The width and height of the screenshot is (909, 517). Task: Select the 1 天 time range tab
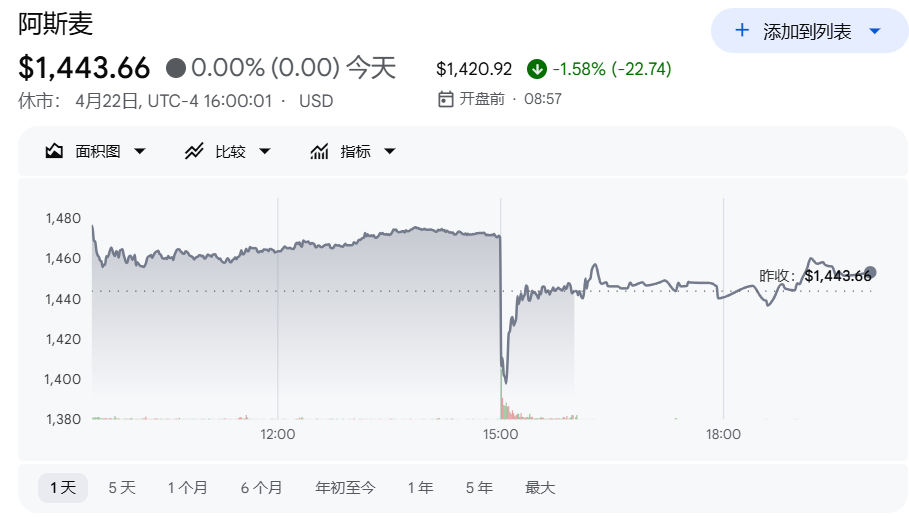(62, 488)
